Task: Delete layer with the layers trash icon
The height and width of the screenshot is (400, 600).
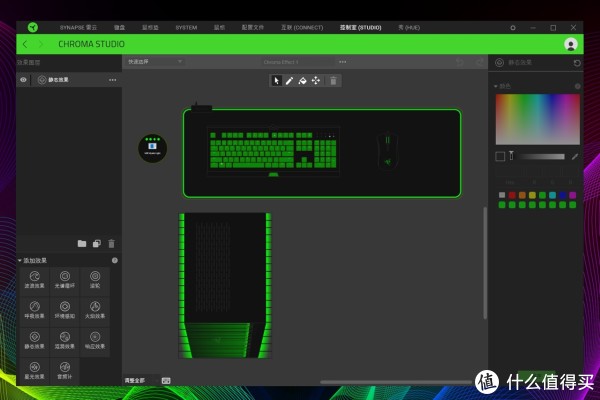Action: pos(111,243)
